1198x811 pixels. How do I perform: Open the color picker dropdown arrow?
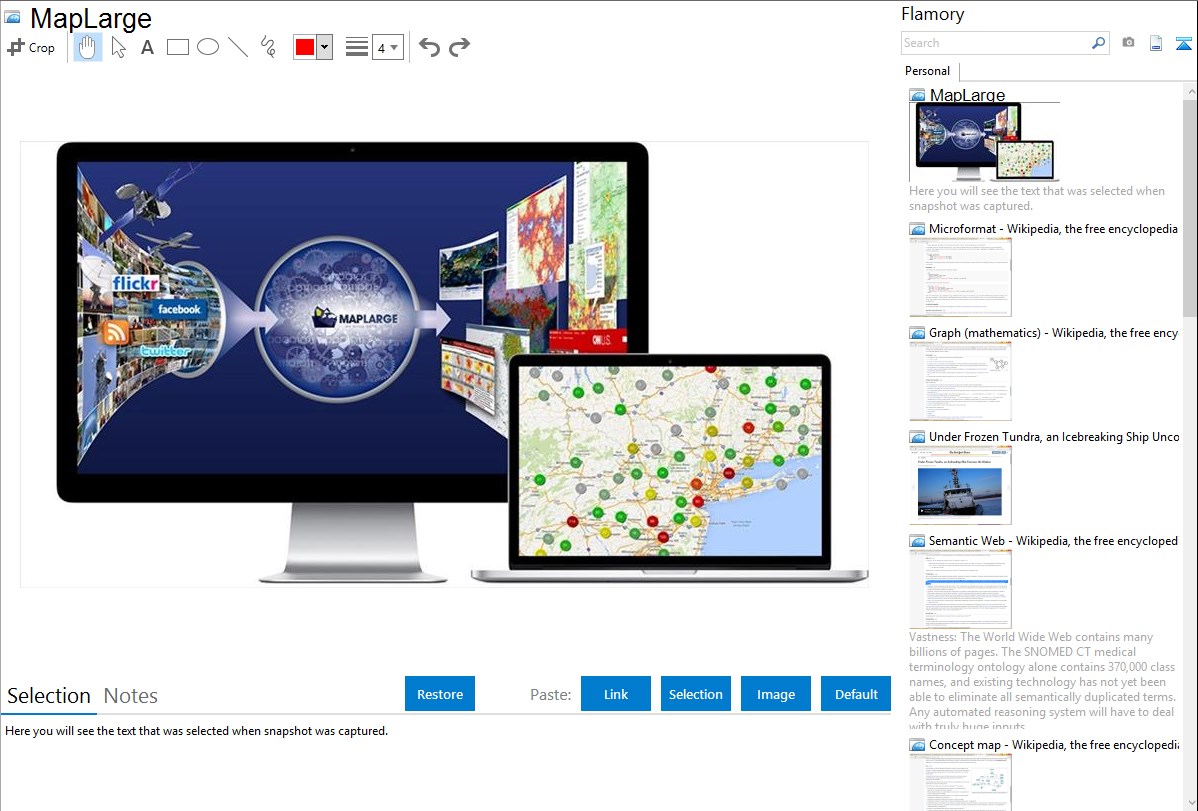[x=325, y=47]
